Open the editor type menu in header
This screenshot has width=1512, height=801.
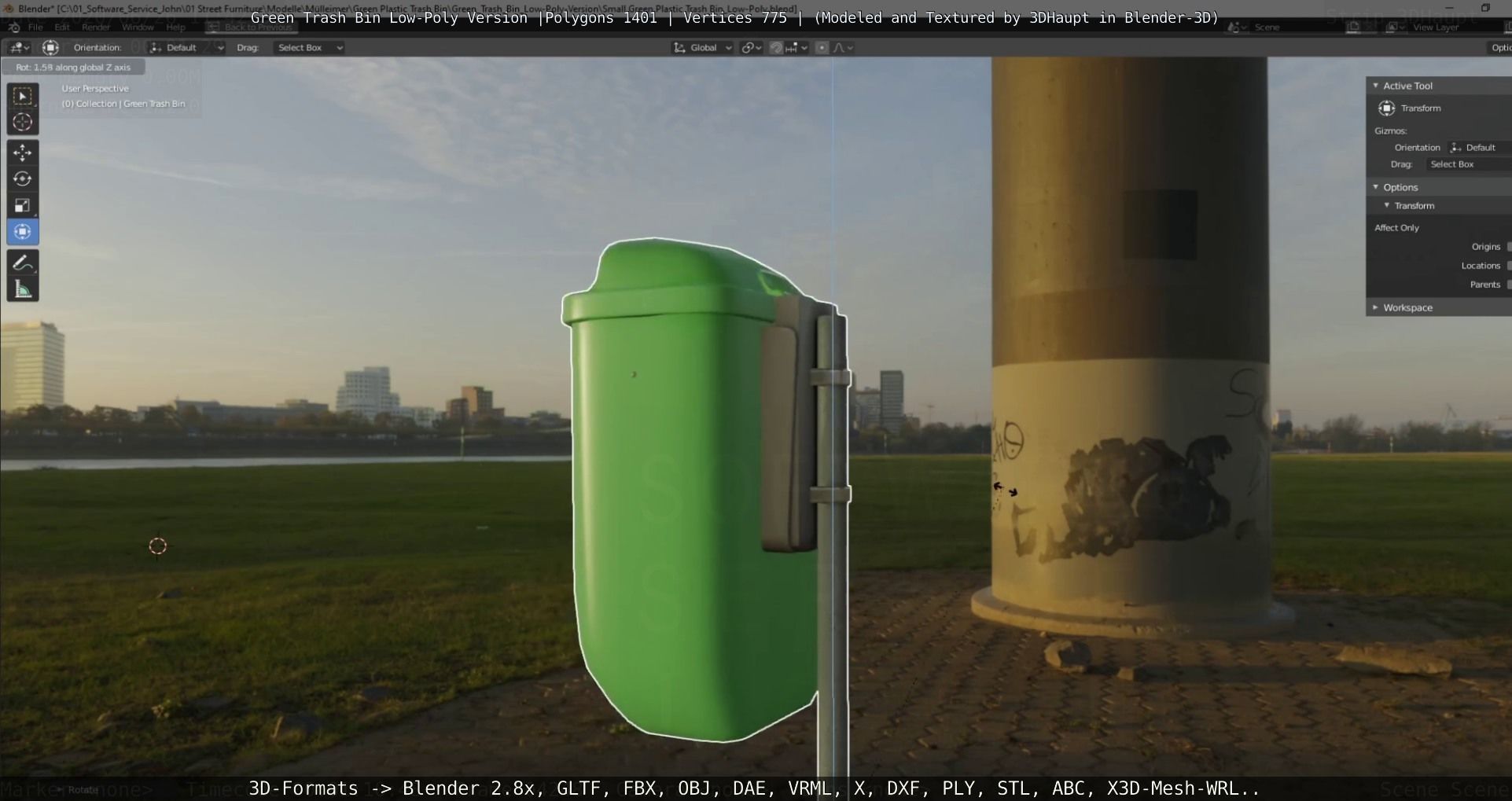click(x=19, y=48)
